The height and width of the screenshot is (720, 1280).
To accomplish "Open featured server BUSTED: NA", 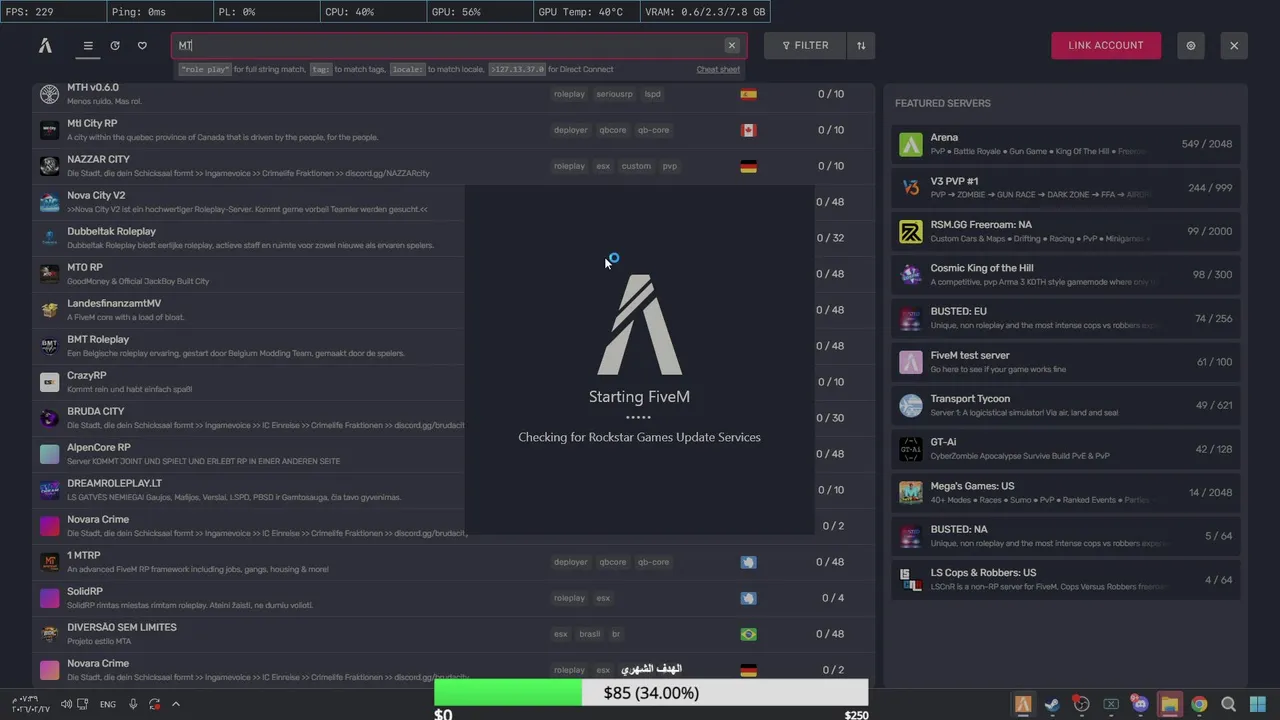I will tap(1066, 536).
